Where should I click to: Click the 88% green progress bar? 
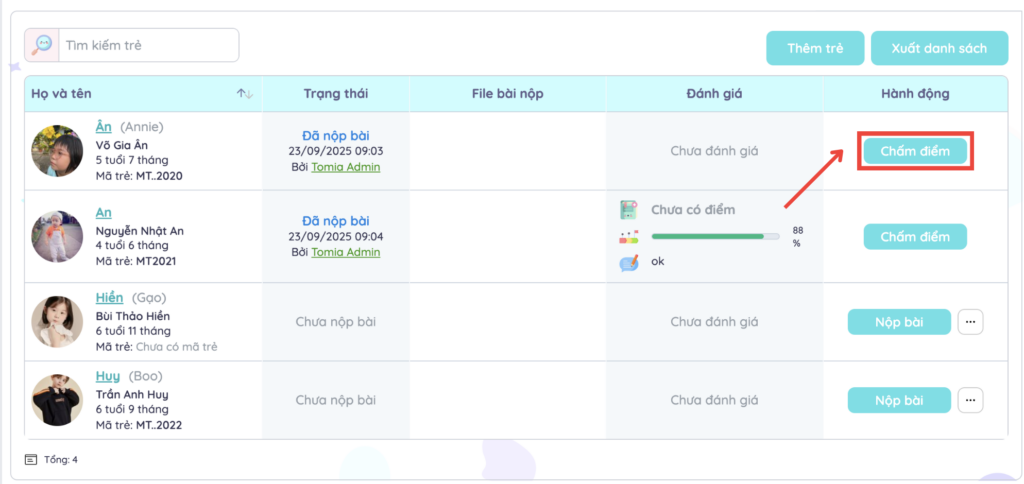pyautogui.click(x=714, y=237)
